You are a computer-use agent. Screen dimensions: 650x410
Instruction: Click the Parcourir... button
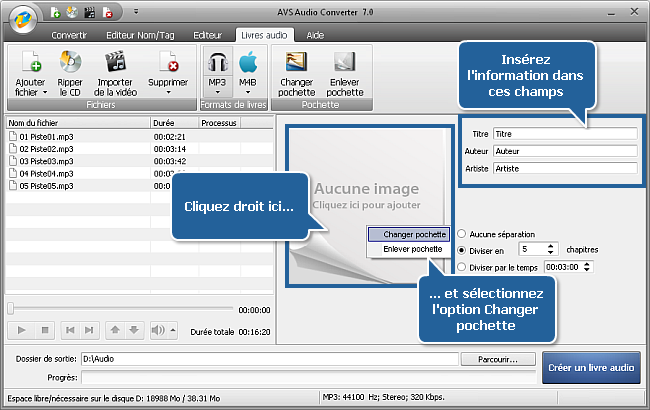click(502, 357)
